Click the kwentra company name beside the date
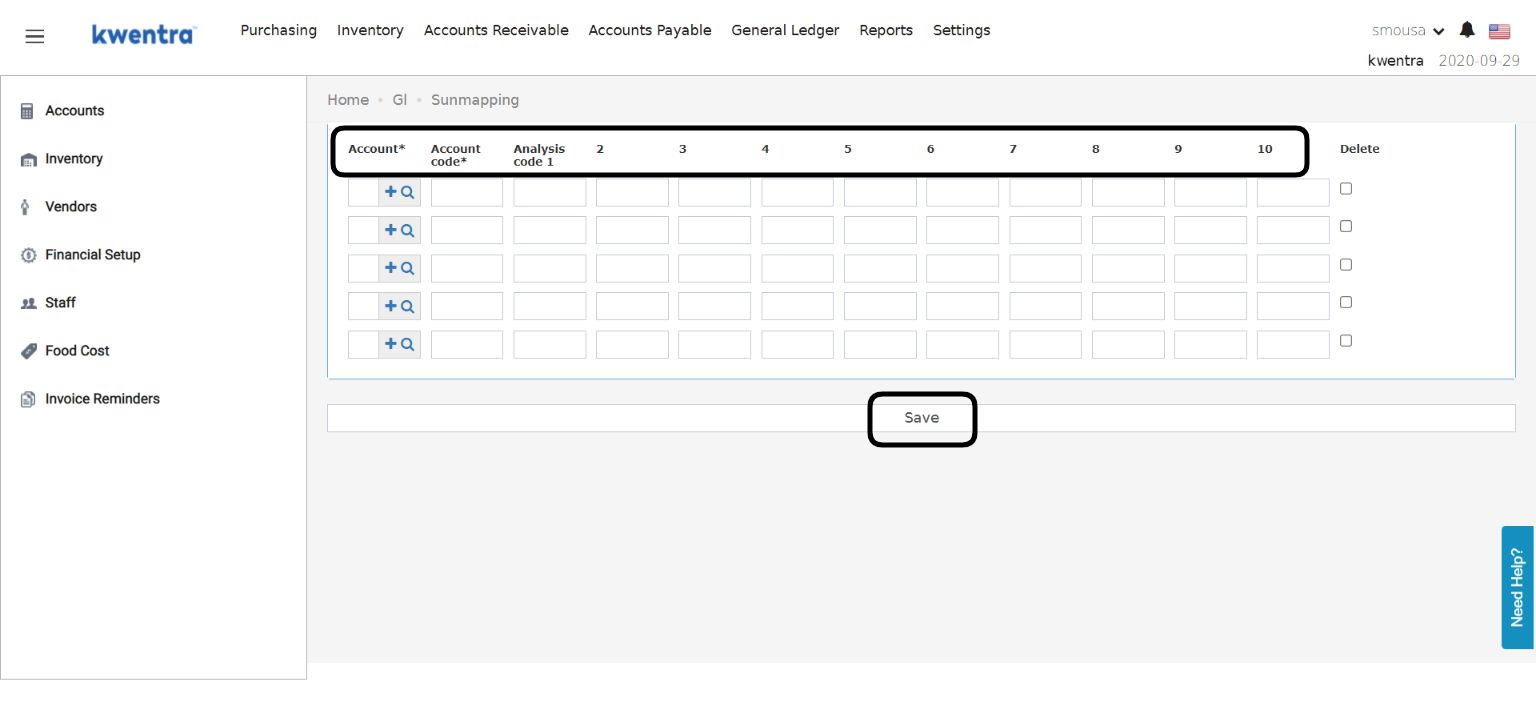 coord(1395,60)
